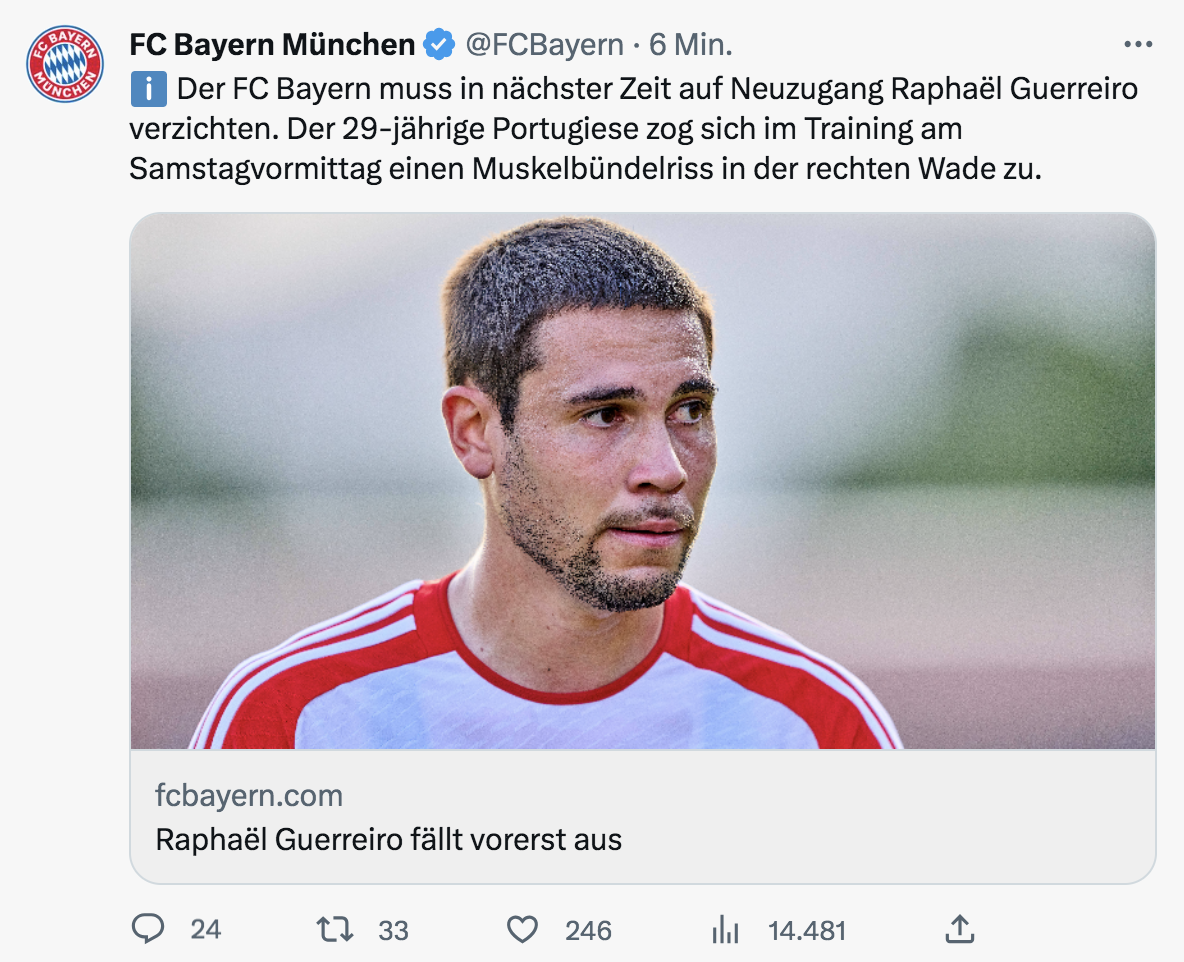The height and width of the screenshot is (962, 1184).
Task: Open headline Raphaël Guerreiro fällt vorerst aus
Action: [388, 838]
